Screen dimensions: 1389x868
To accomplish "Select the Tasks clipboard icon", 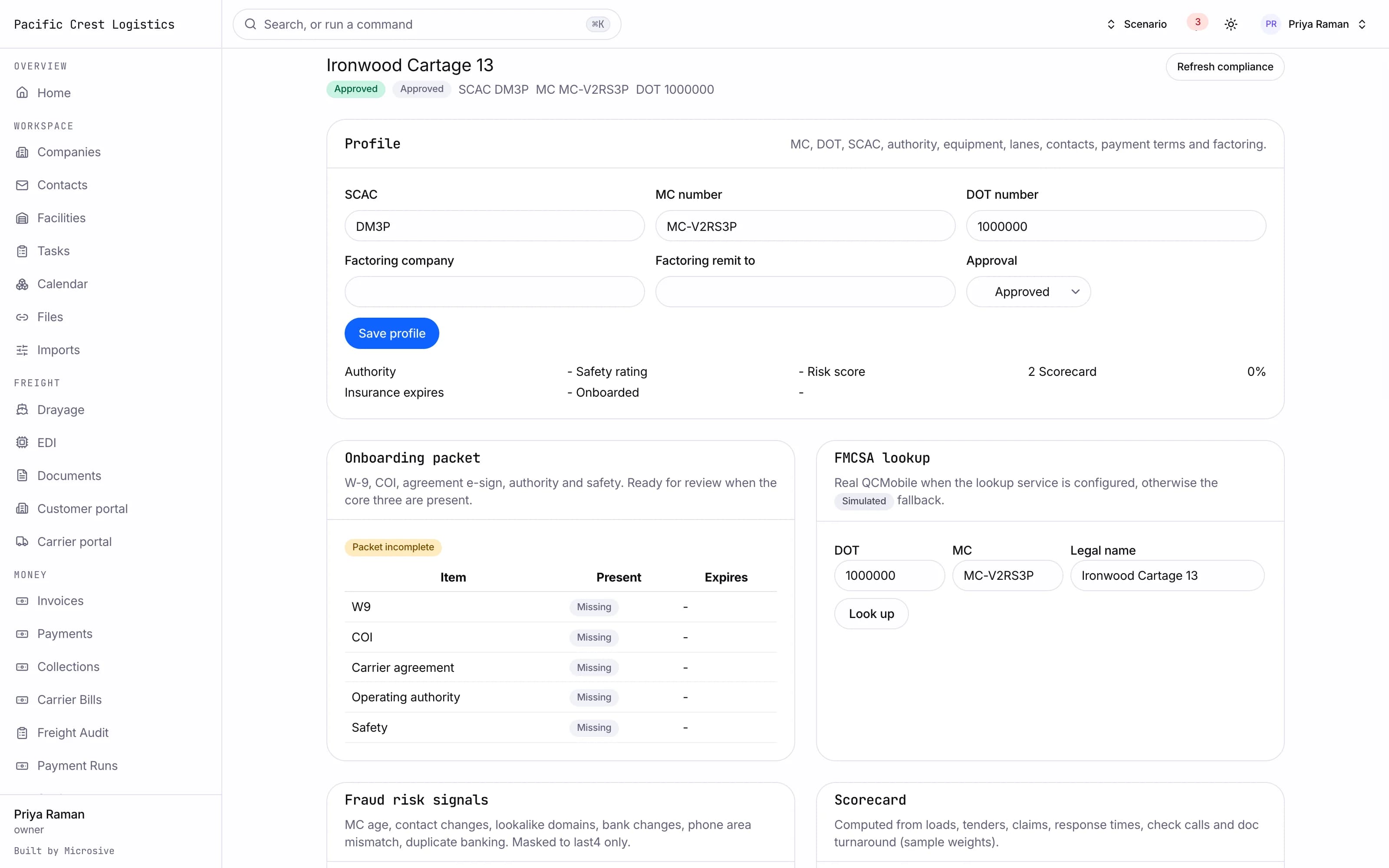I will 22,251.
